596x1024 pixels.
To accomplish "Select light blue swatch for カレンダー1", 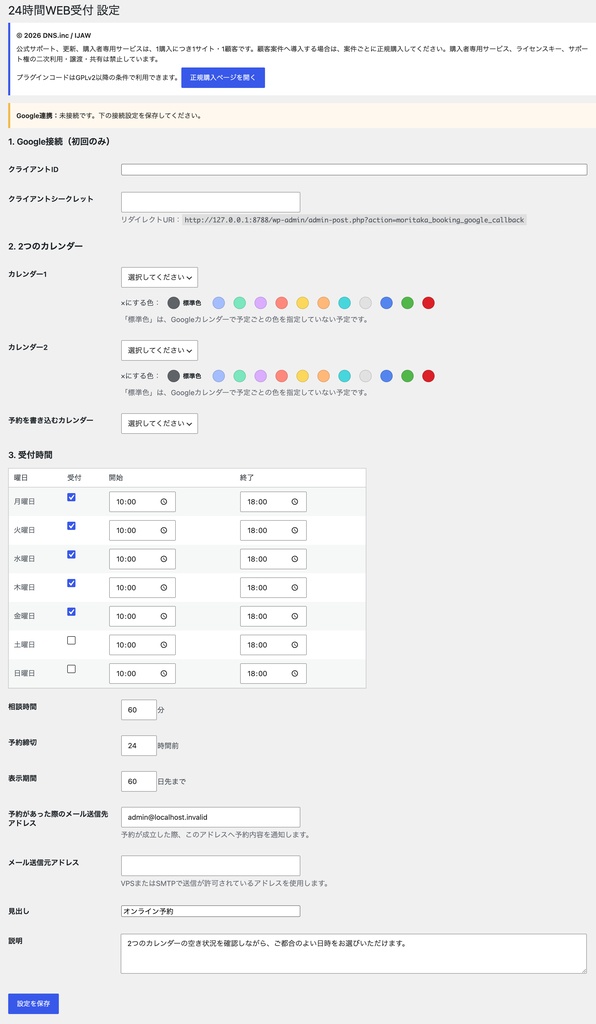I will coord(219,303).
